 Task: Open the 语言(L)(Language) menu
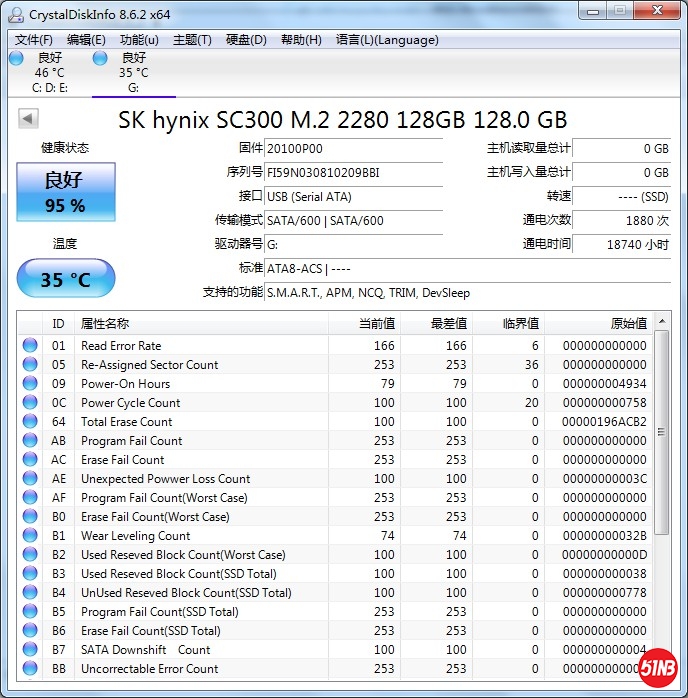(x=387, y=40)
